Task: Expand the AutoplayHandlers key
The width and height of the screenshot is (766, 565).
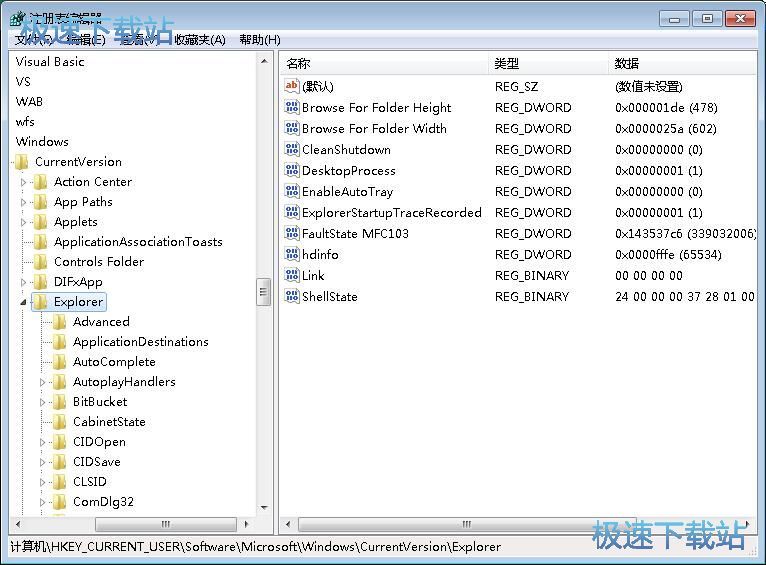Action: point(42,382)
